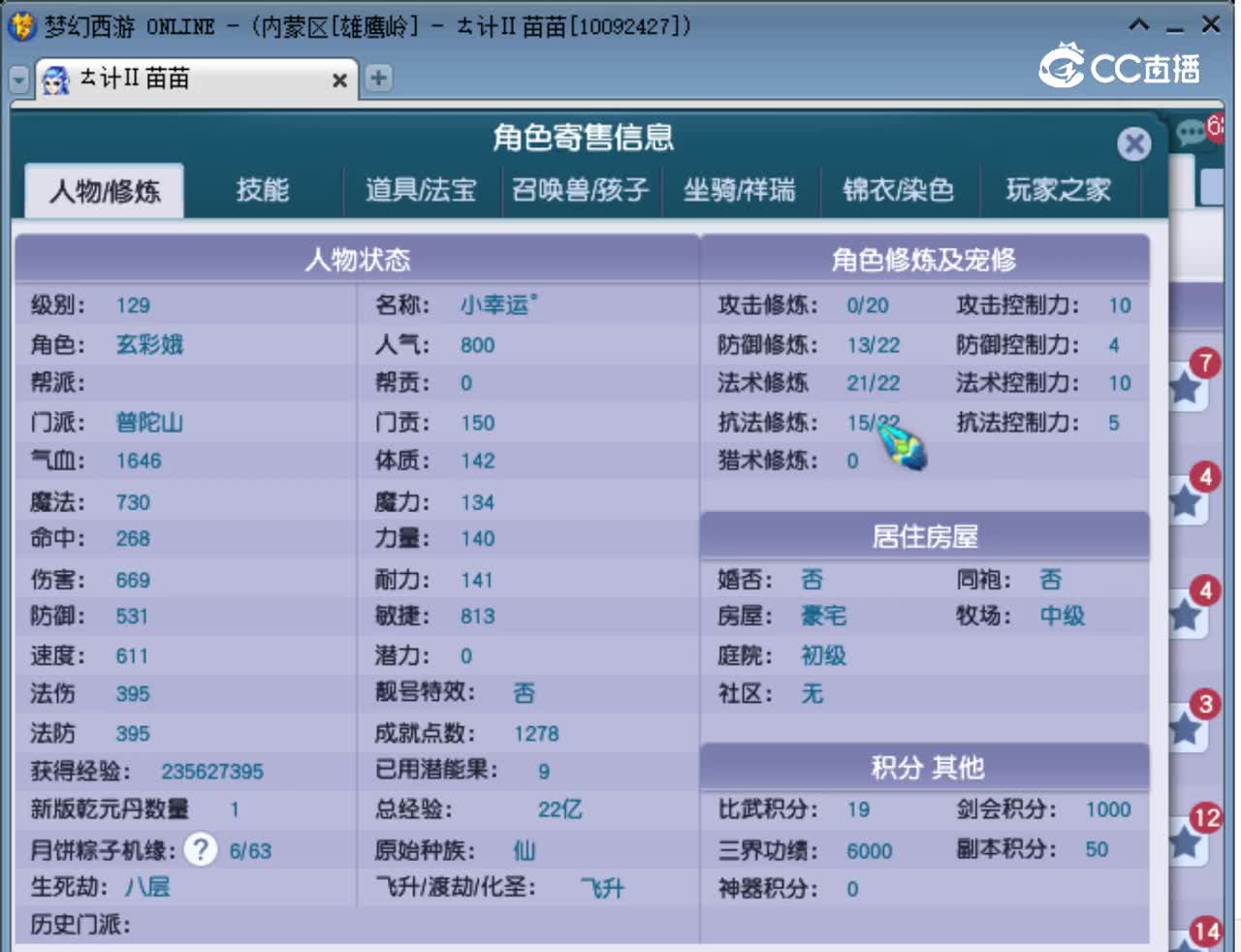Screen dimensions: 1241x952
Task: Click the 速度 value 611
Action: (132, 656)
